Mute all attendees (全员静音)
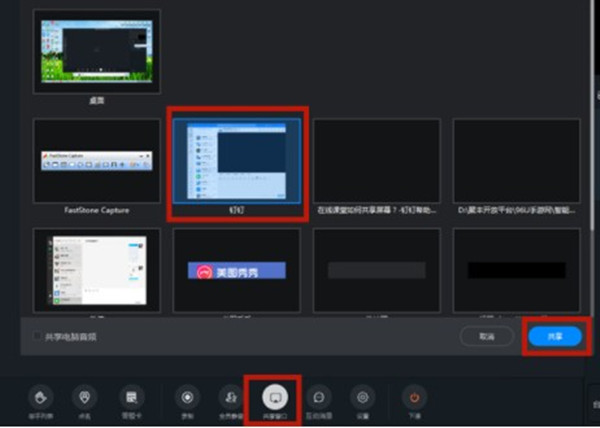The height and width of the screenshot is (428, 600). 228,397
